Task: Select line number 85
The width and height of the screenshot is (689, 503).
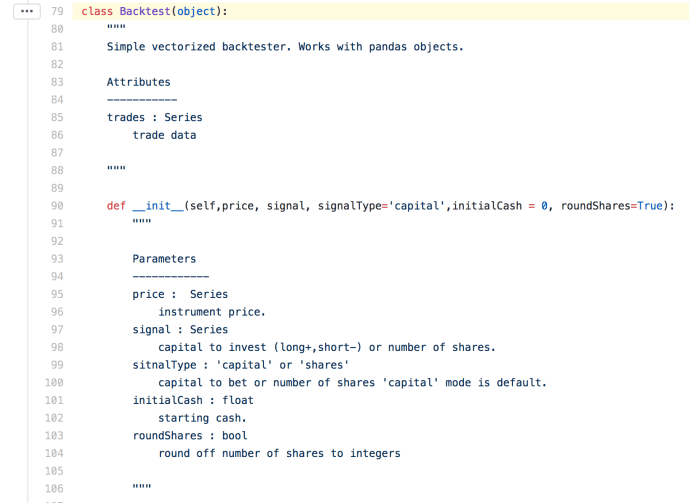Action: pos(57,117)
